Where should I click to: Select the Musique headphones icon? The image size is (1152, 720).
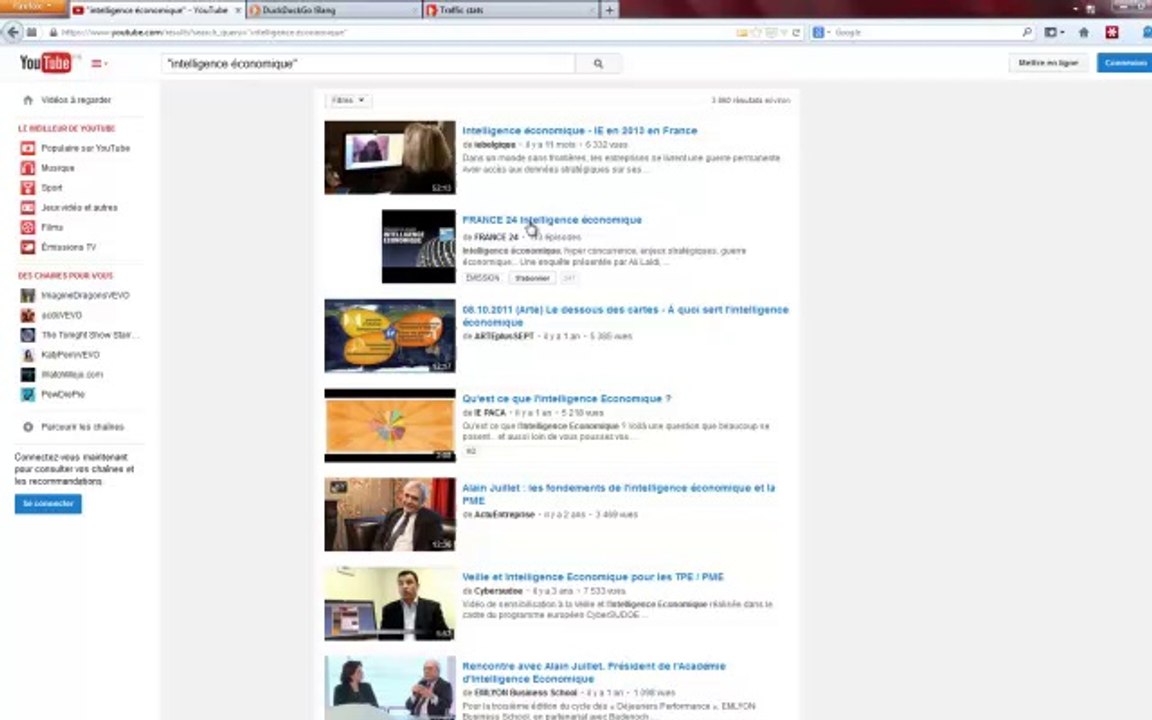28,168
